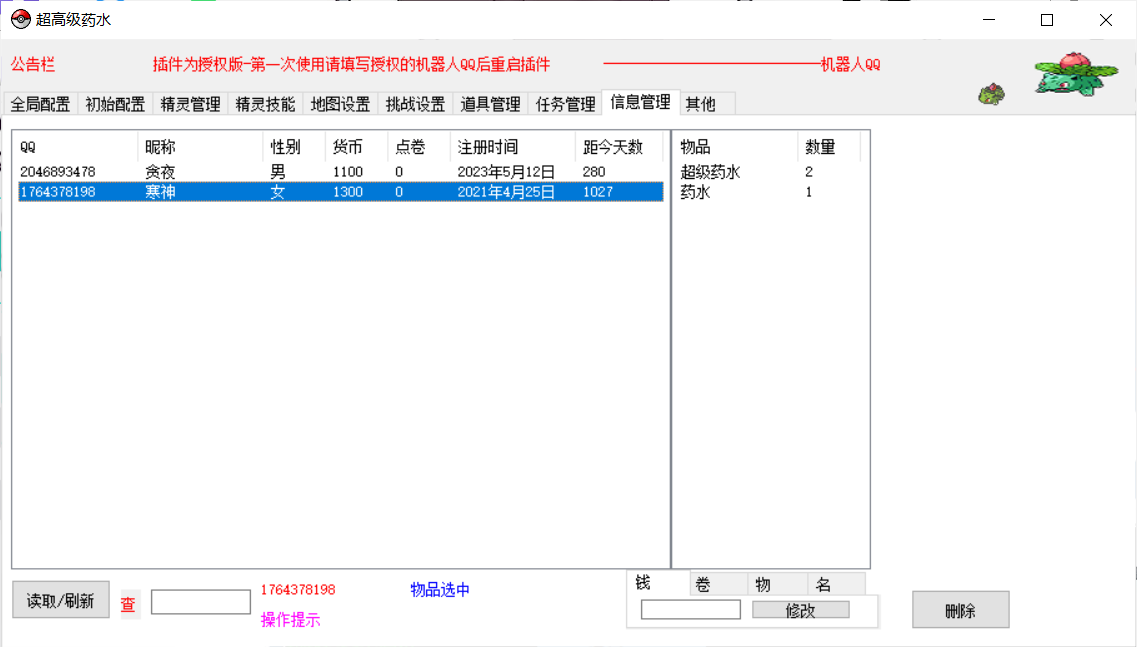Click the large Venusaur sprite image

(1075, 74)
